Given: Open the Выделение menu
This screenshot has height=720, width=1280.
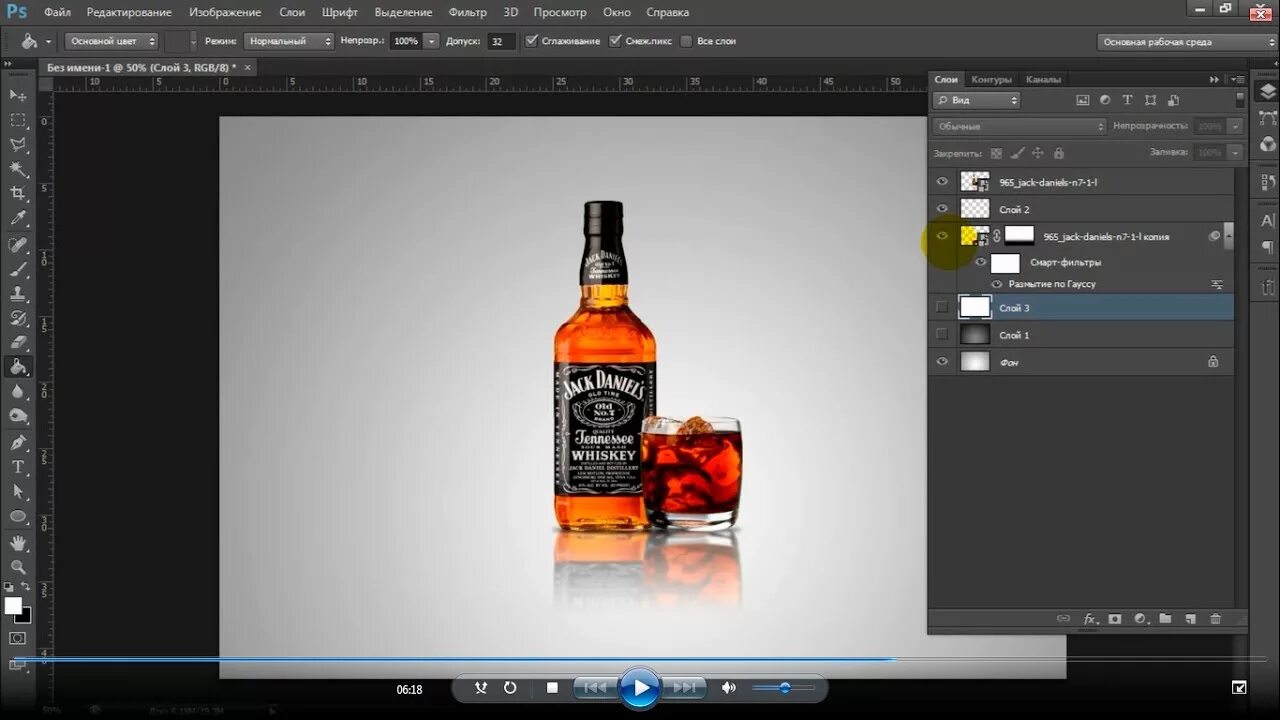Looking at the screenshot, I should point(403,12).
